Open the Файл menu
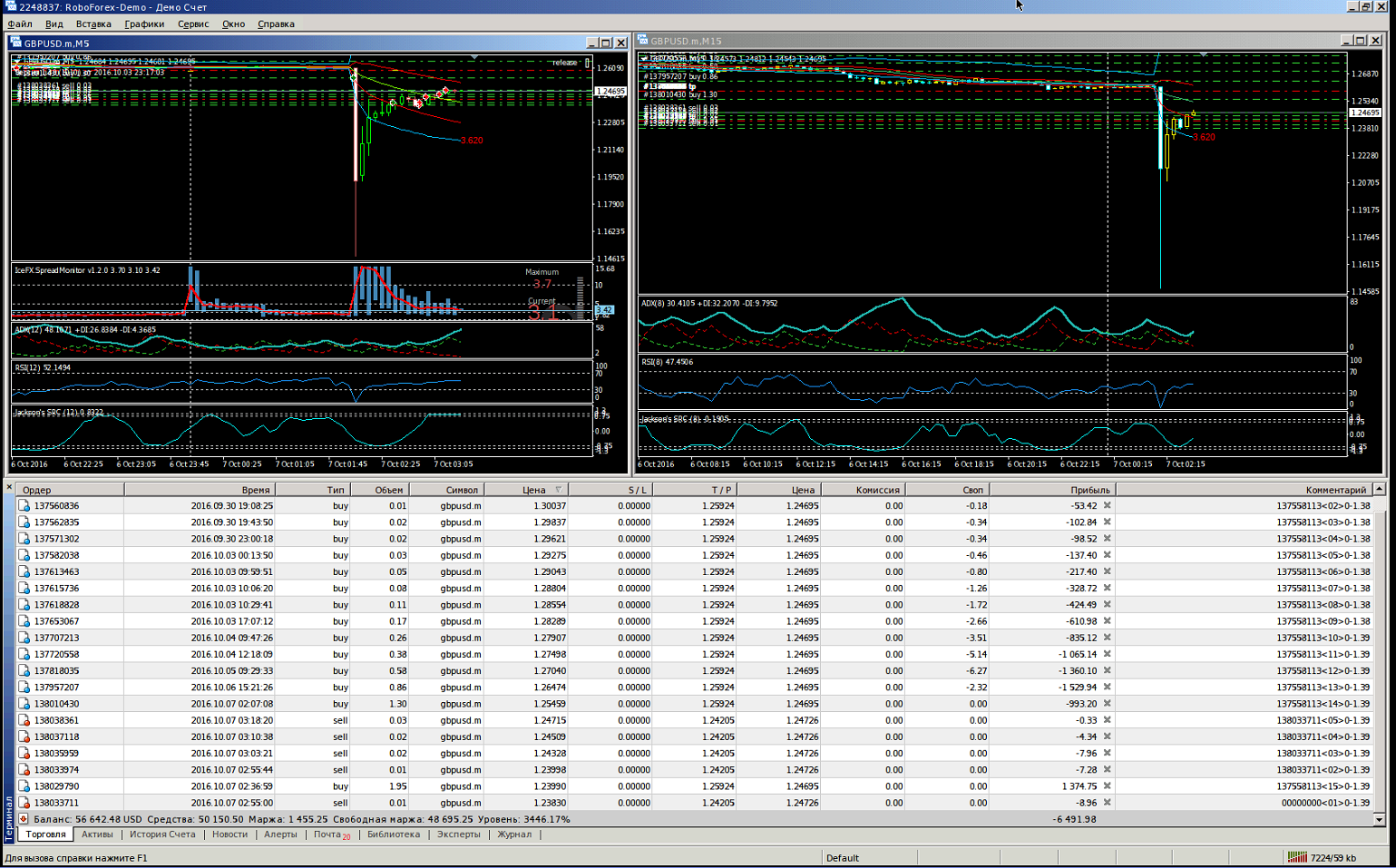Screen dimensions: 1396x868 20,24
